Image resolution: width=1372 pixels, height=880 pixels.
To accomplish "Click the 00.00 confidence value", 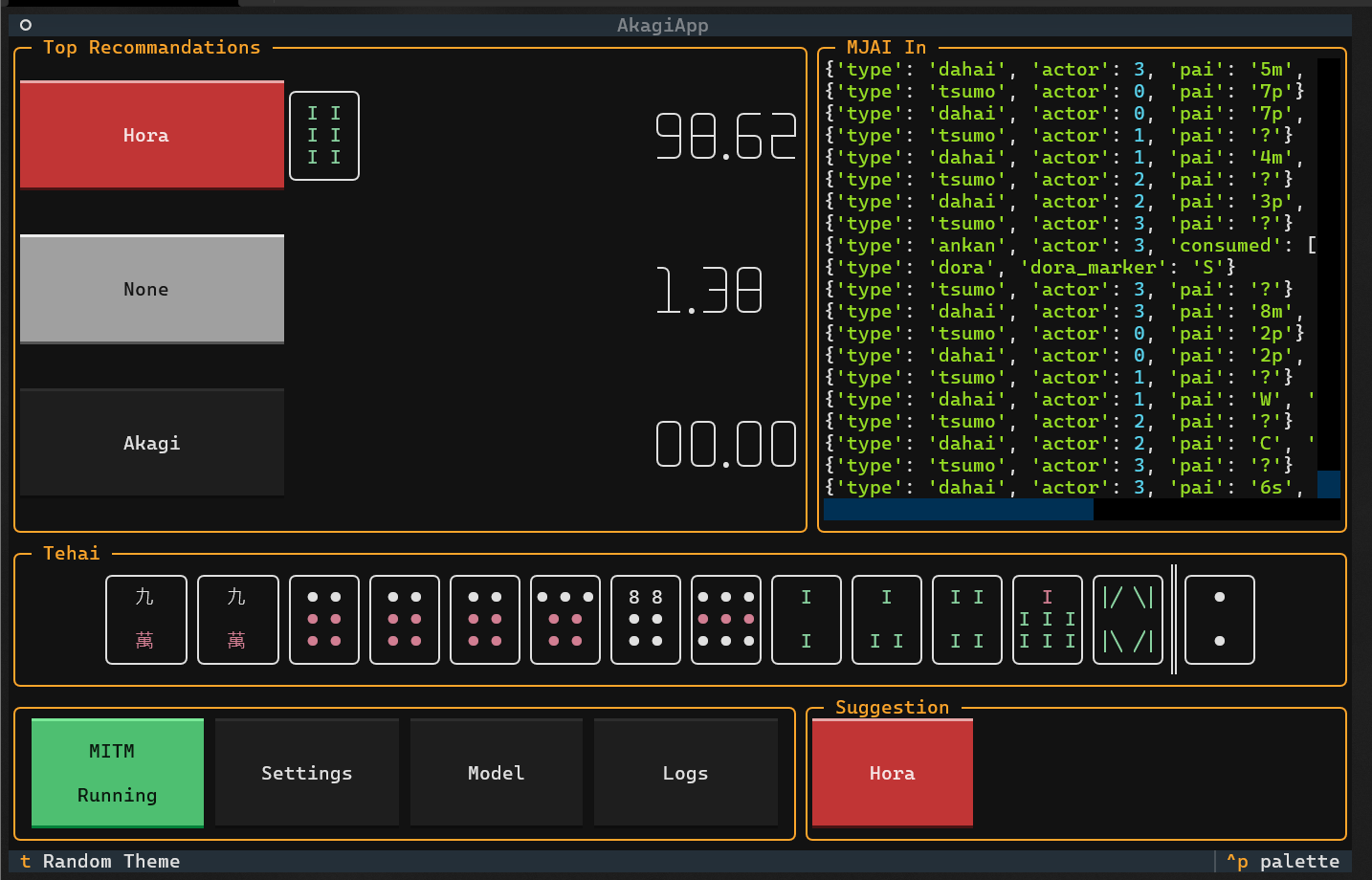I will (x=726, y=444).
